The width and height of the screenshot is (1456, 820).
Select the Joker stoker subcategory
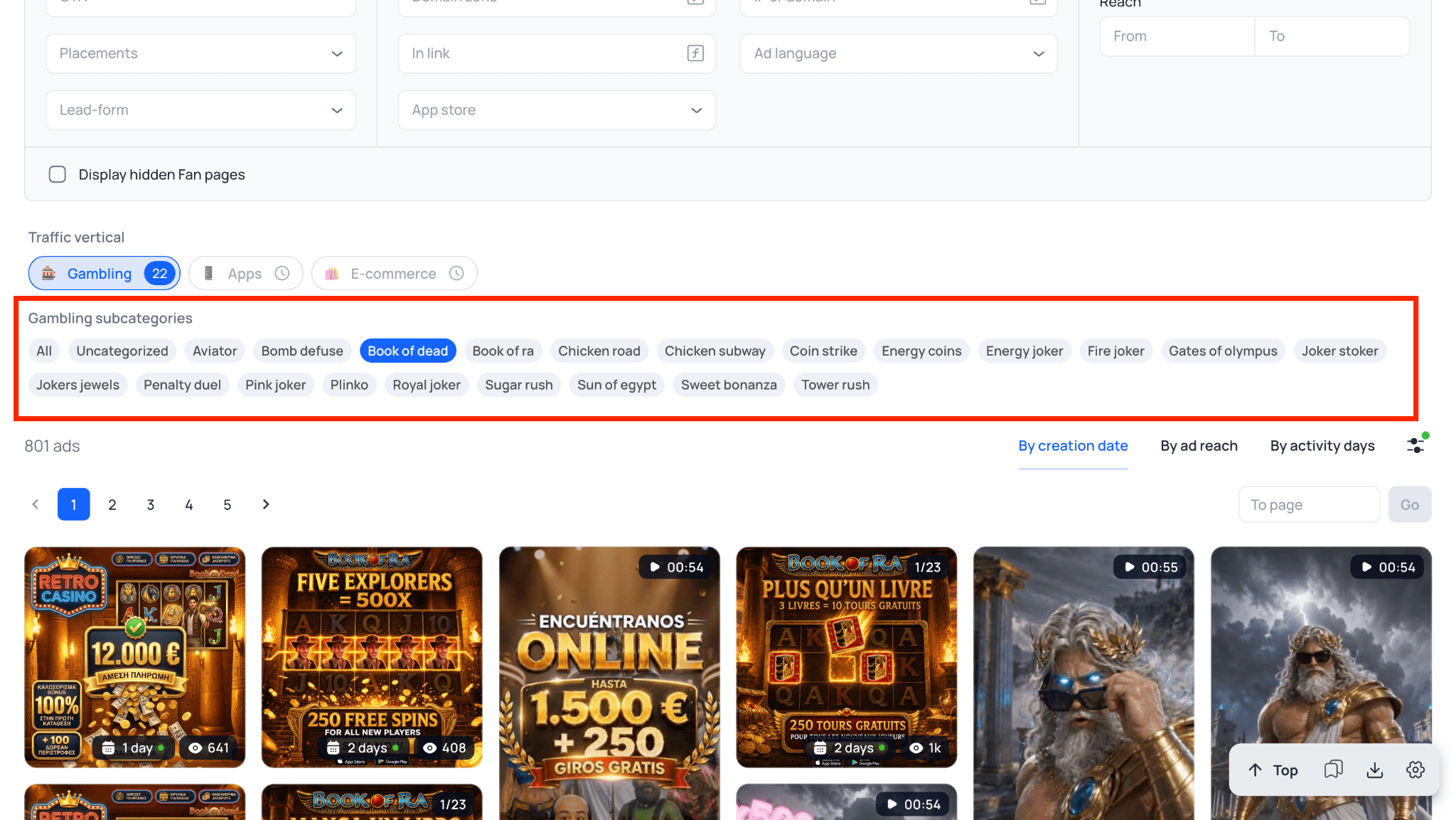coord(1340,351)
